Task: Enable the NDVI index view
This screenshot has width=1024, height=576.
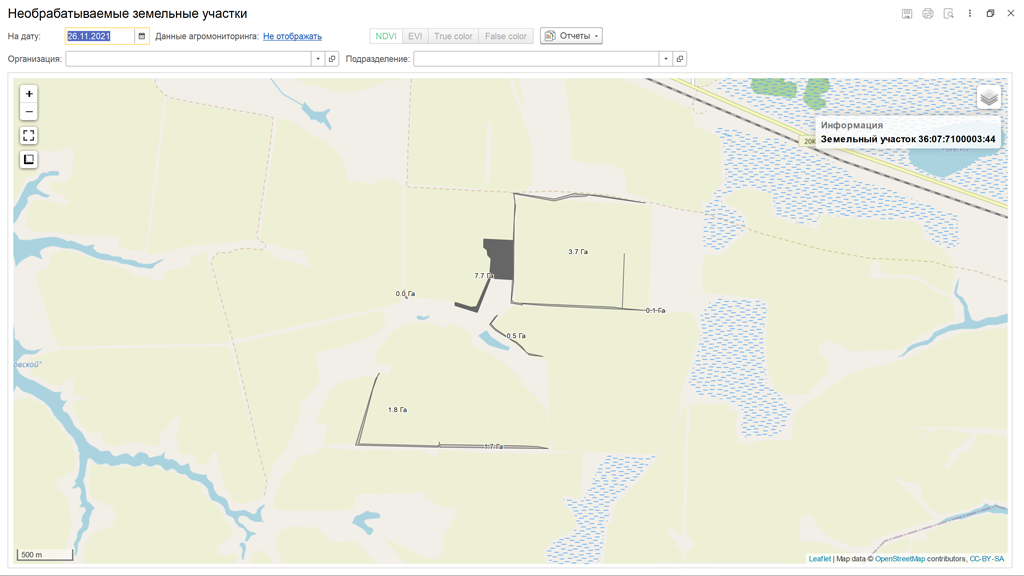Action: (x=386, y=36)
